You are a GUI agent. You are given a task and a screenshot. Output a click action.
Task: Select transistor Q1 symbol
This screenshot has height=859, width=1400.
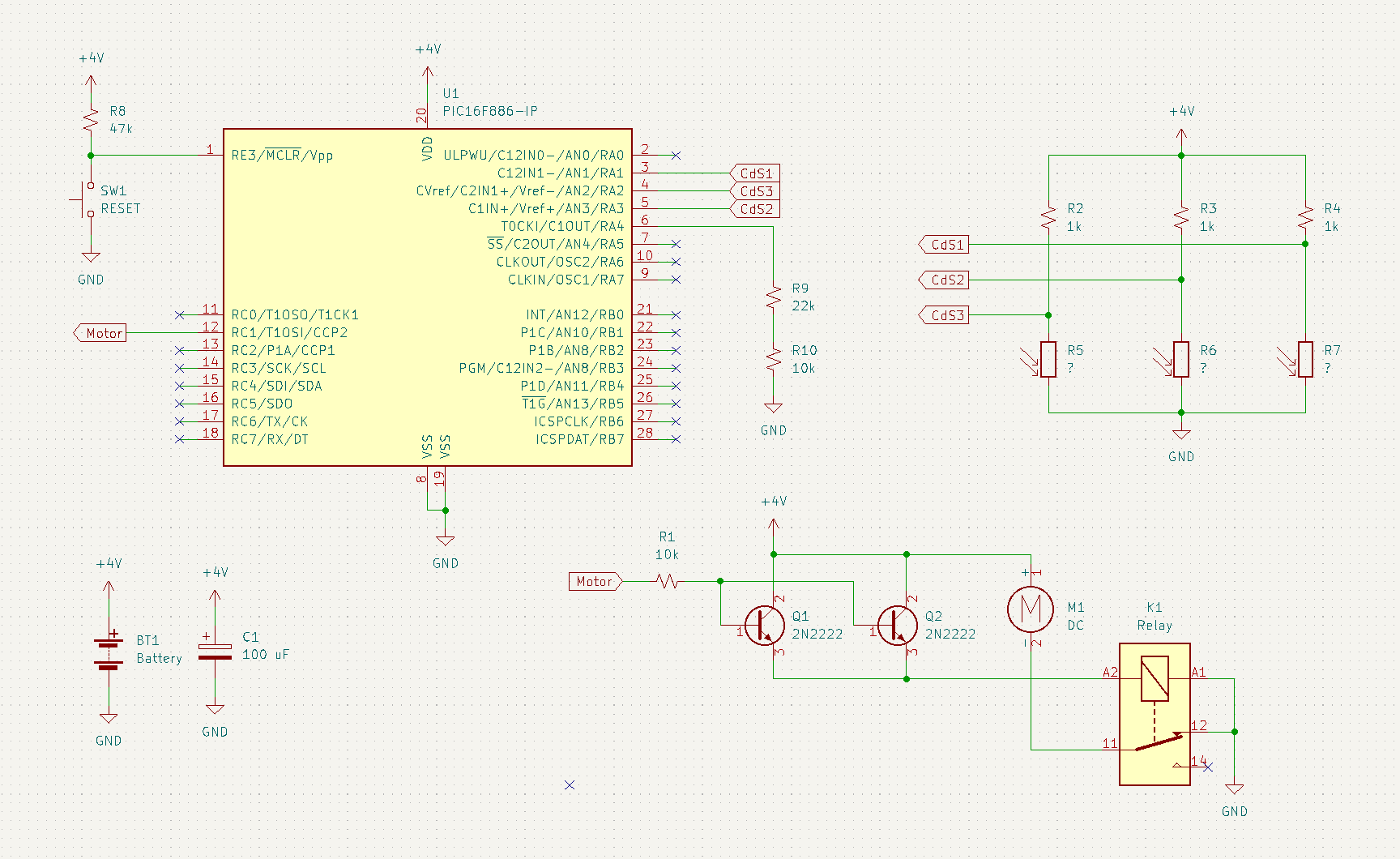tap(764, 625)
